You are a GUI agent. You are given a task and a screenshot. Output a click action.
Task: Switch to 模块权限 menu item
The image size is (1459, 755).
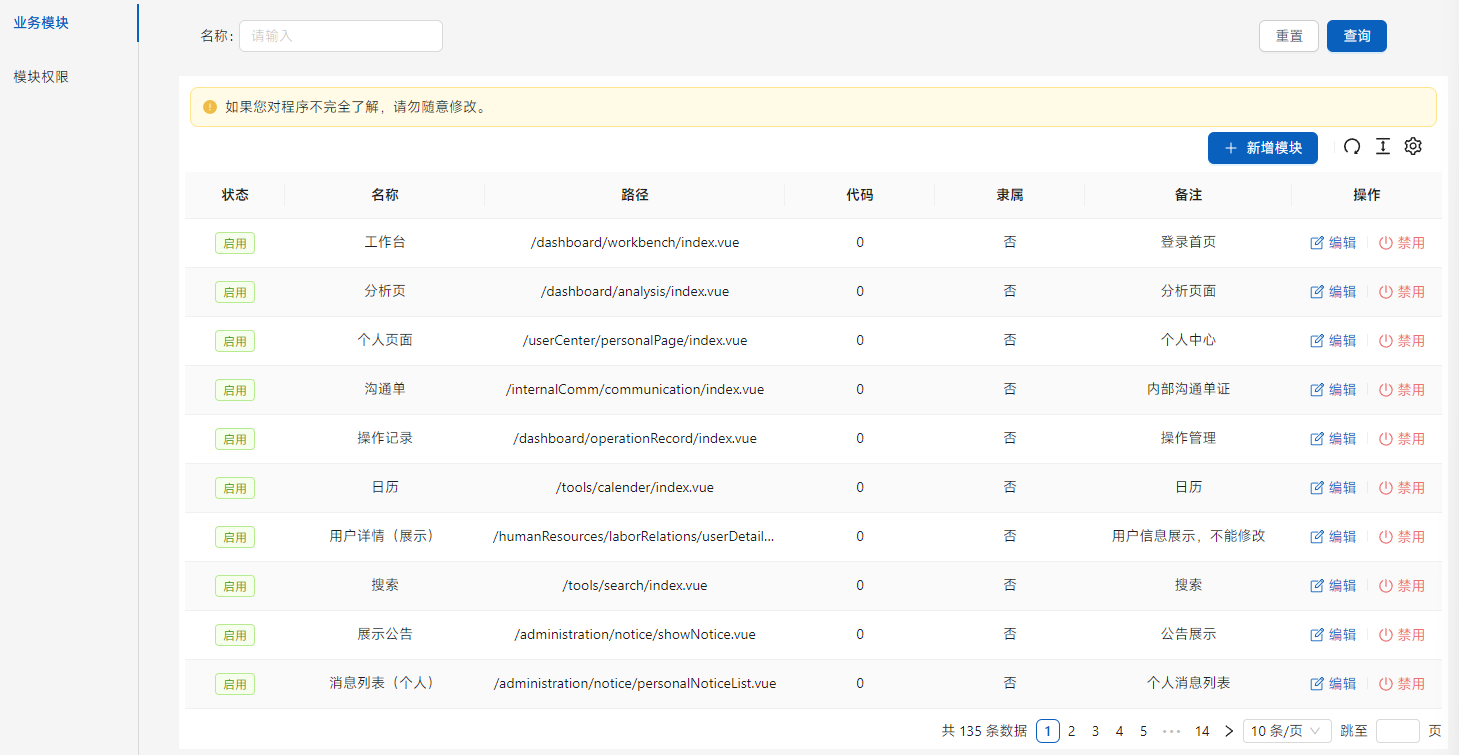41,77
